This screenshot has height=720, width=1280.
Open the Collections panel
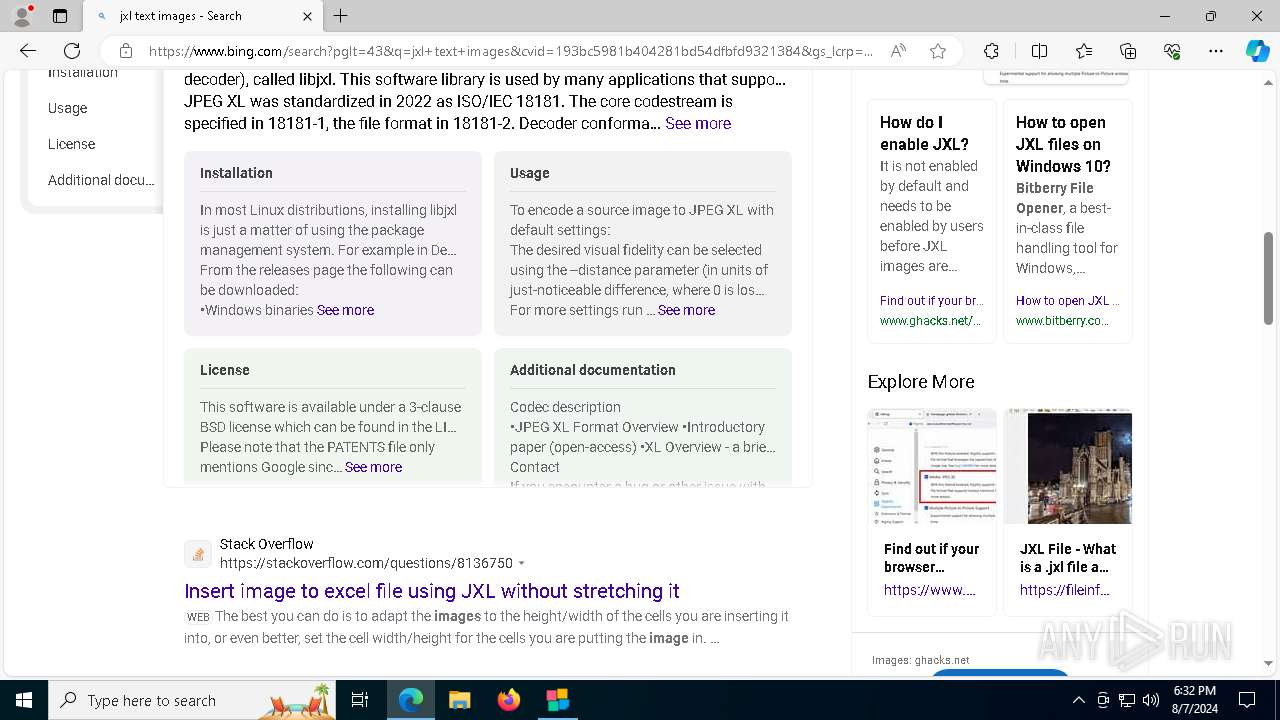(1128, 51)
